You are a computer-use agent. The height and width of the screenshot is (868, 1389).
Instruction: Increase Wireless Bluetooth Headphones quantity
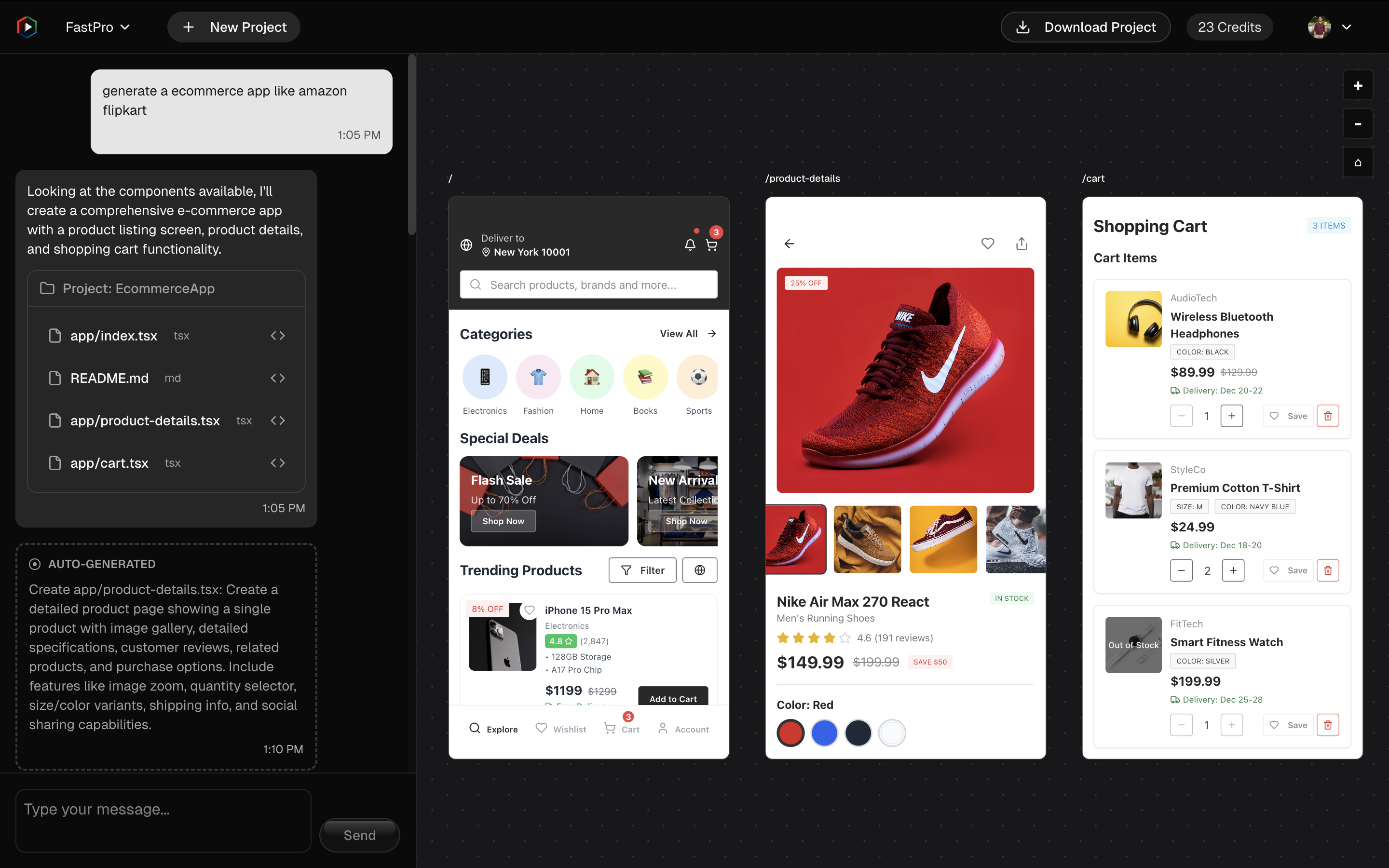tap(1232, 416)
